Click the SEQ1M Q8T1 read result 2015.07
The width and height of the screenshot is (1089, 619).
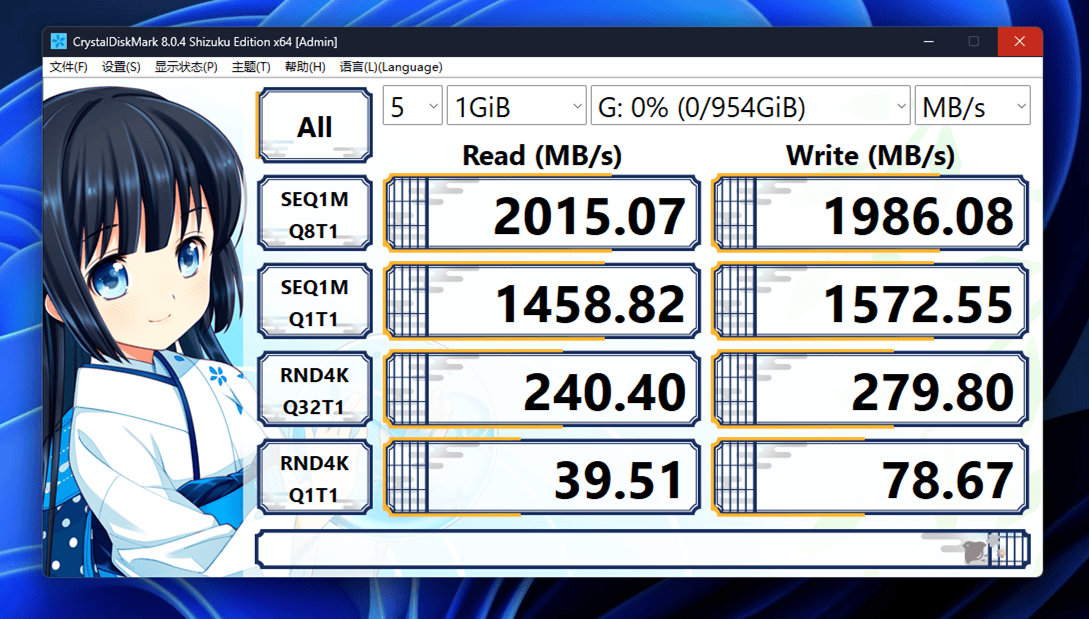coord(542,213)
